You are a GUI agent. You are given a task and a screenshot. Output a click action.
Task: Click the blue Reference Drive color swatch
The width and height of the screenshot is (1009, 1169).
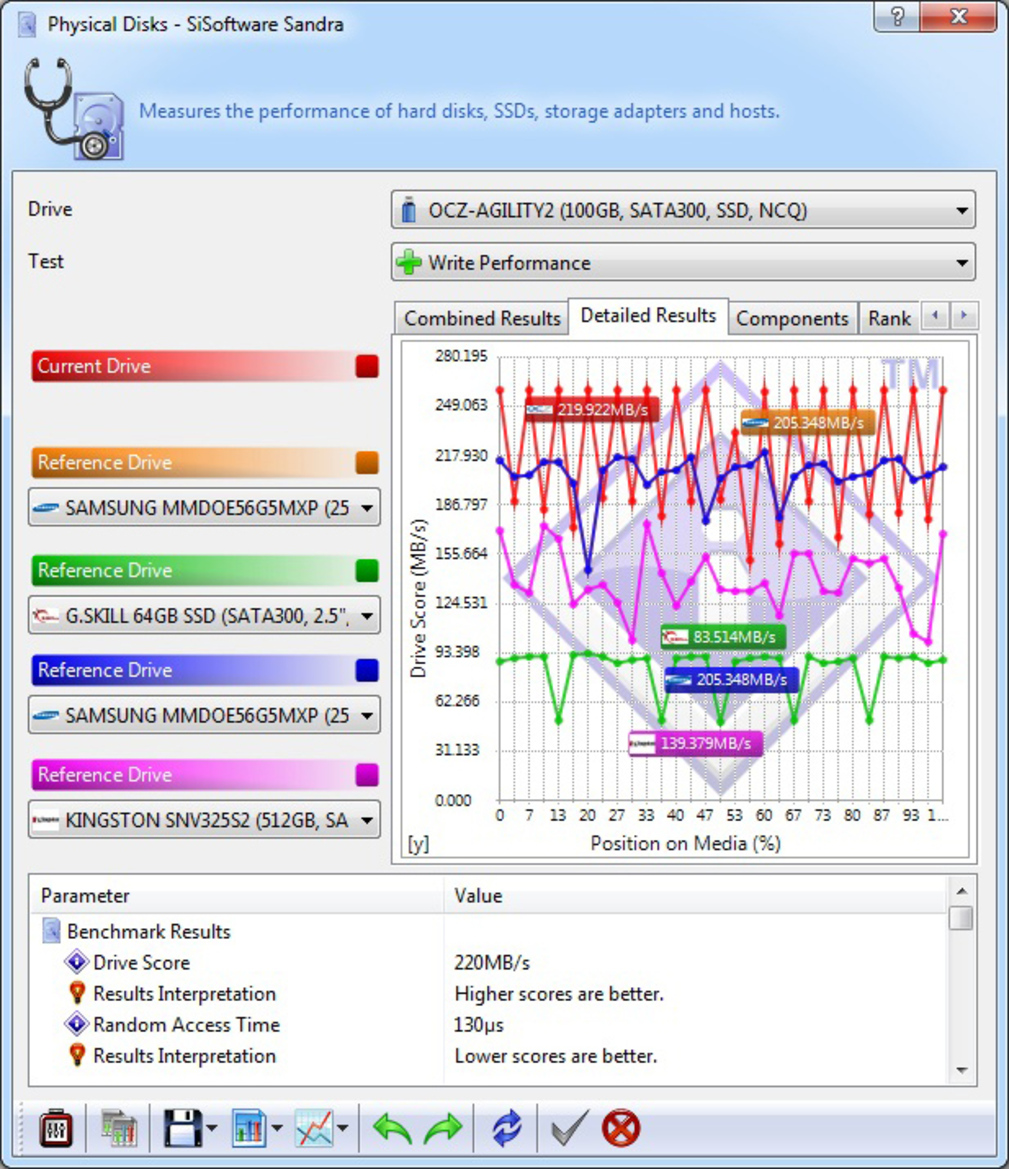(x=367, y=670)
